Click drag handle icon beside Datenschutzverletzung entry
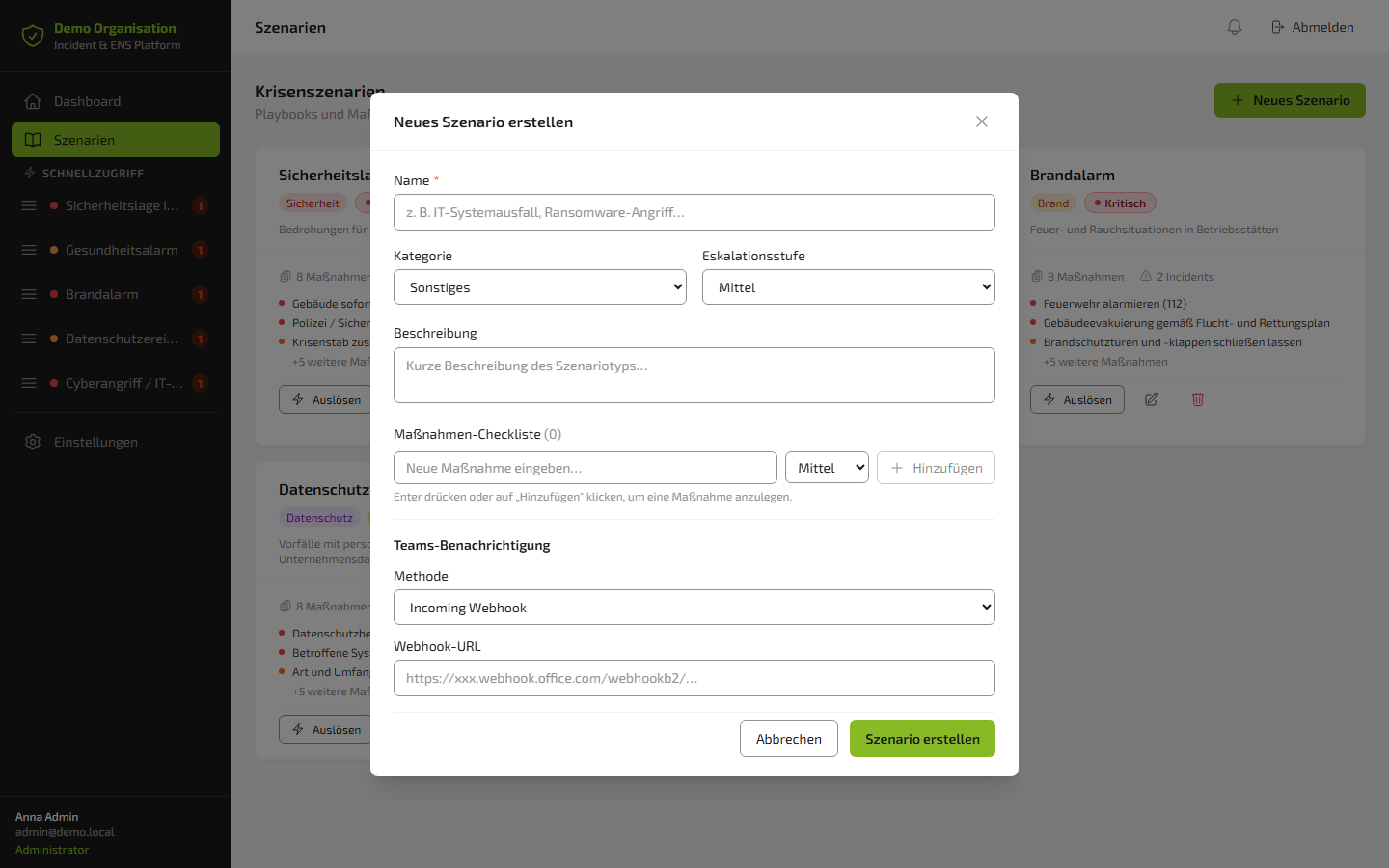 pyautogui.click(x=29, y=339)
